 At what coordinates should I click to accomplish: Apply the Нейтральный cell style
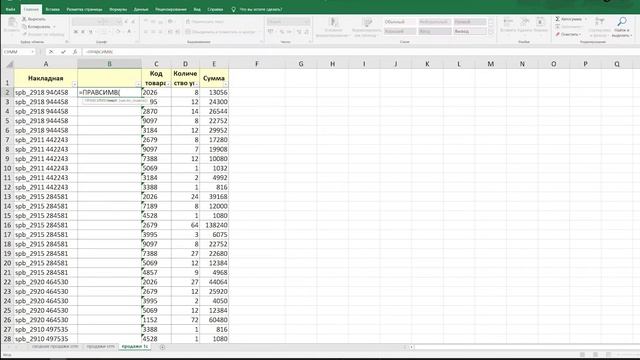[435, 22]
